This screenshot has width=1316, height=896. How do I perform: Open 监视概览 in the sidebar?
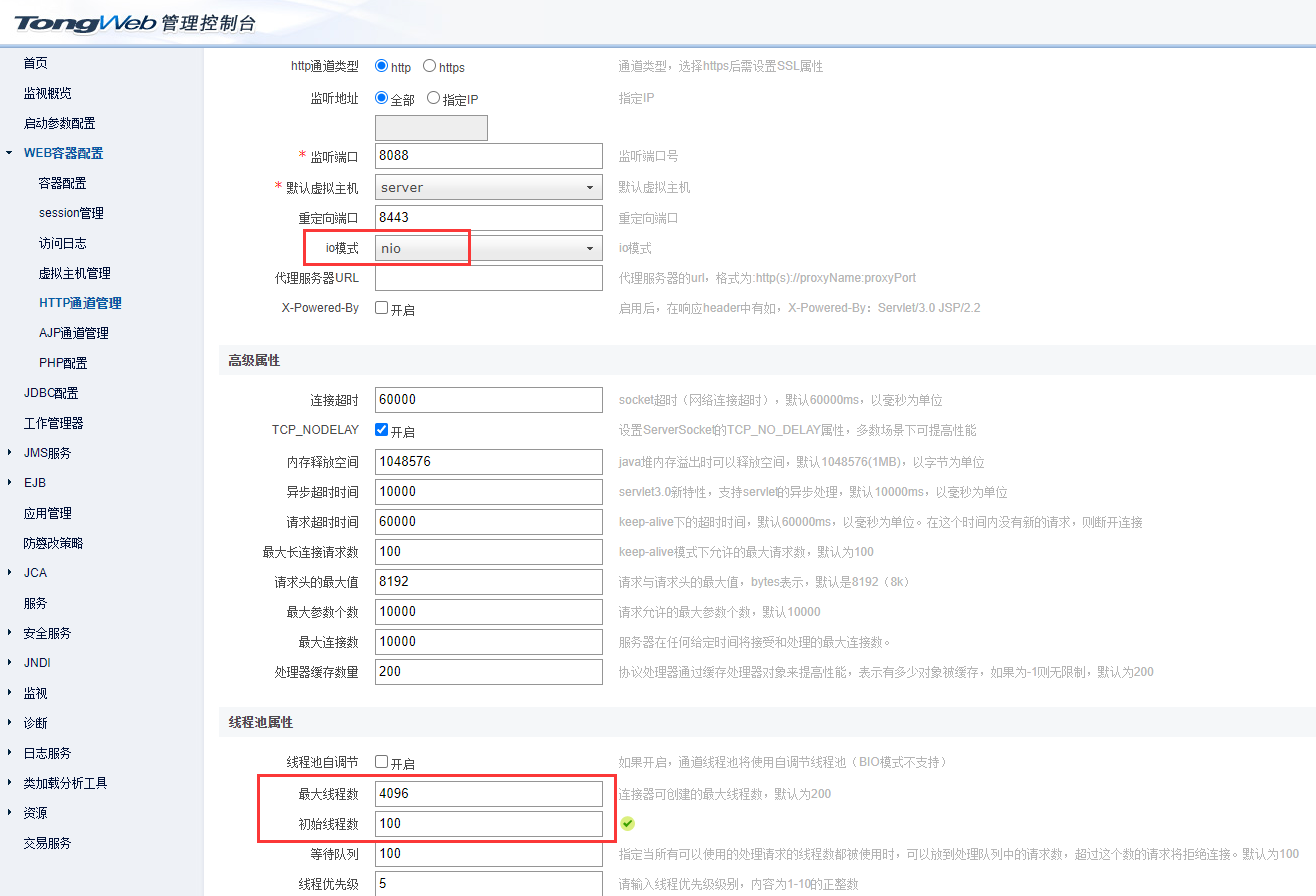pyautogui.click(x=48, y=93)
